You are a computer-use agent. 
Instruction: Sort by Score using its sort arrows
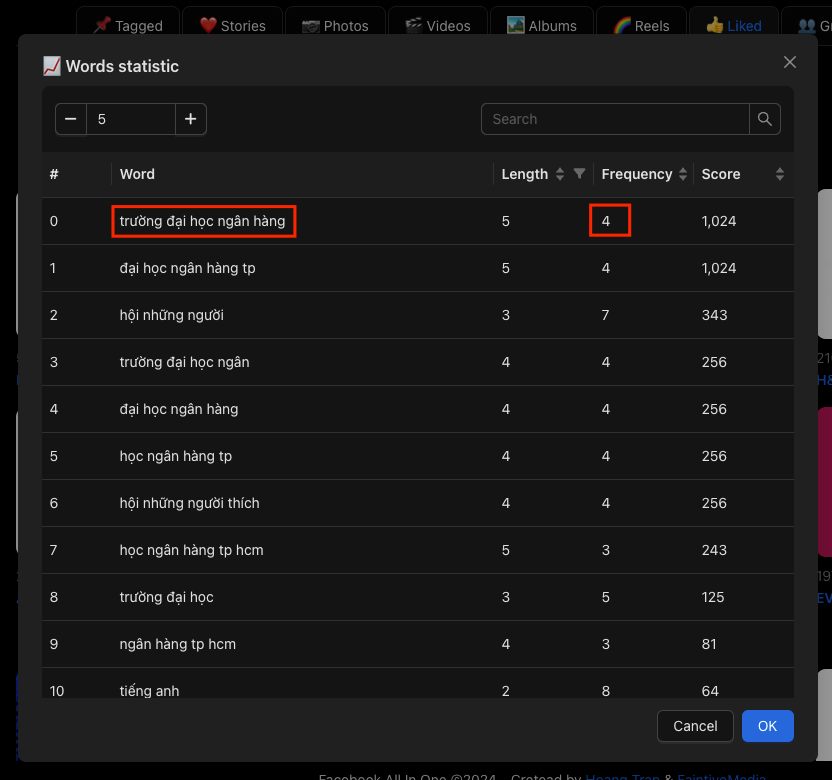[779, 174]
